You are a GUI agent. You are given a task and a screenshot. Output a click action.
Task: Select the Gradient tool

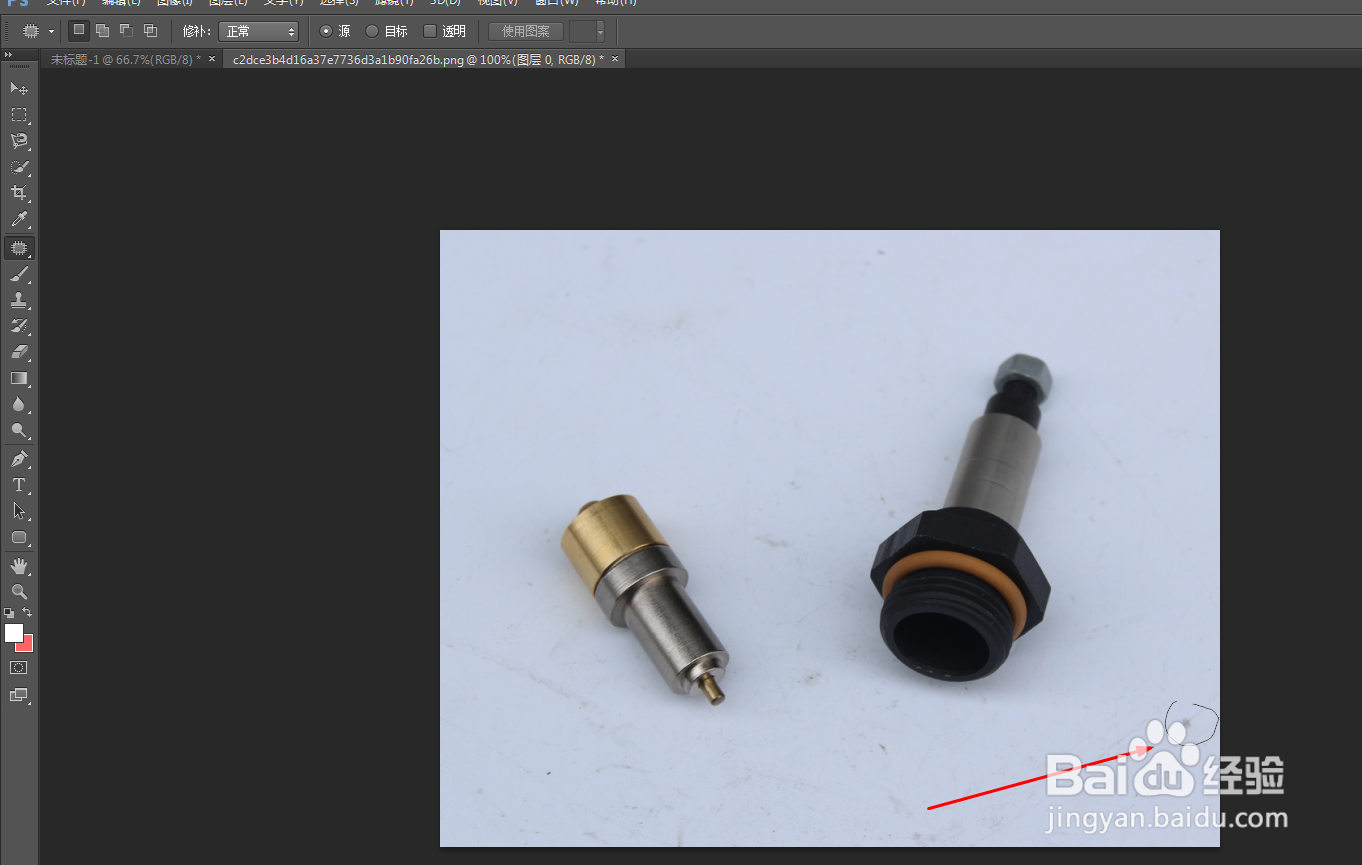click(19, 378)
